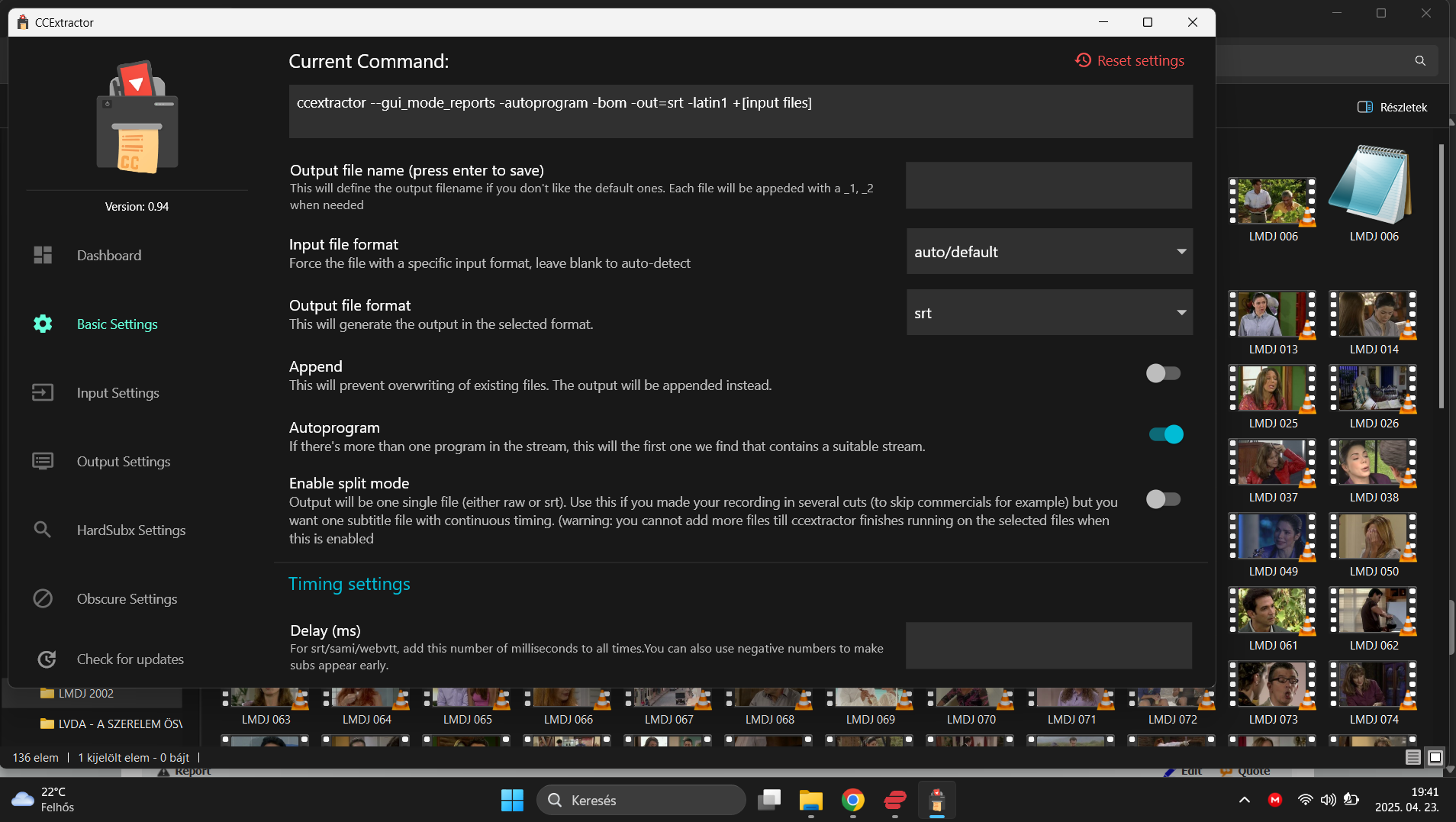Click the Dashboard grid icon
This screenshot has width=1456, height=822.
[x=43, y=255]
